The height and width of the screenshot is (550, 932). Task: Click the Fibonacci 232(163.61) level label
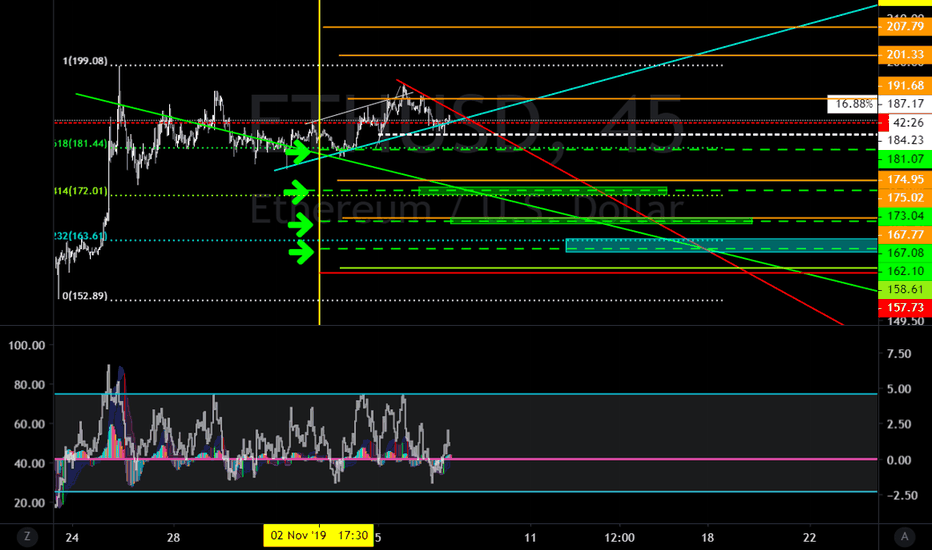(x=81, y=236)
